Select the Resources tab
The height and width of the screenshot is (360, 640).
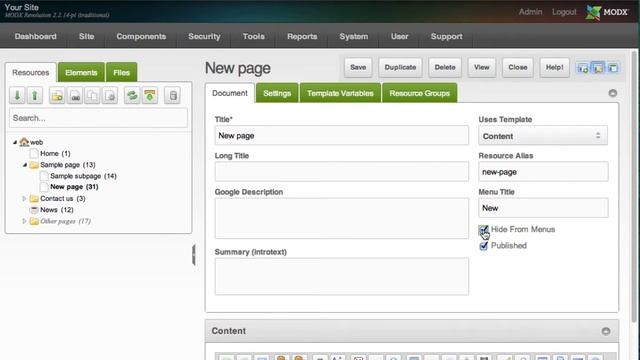(31, 73)
